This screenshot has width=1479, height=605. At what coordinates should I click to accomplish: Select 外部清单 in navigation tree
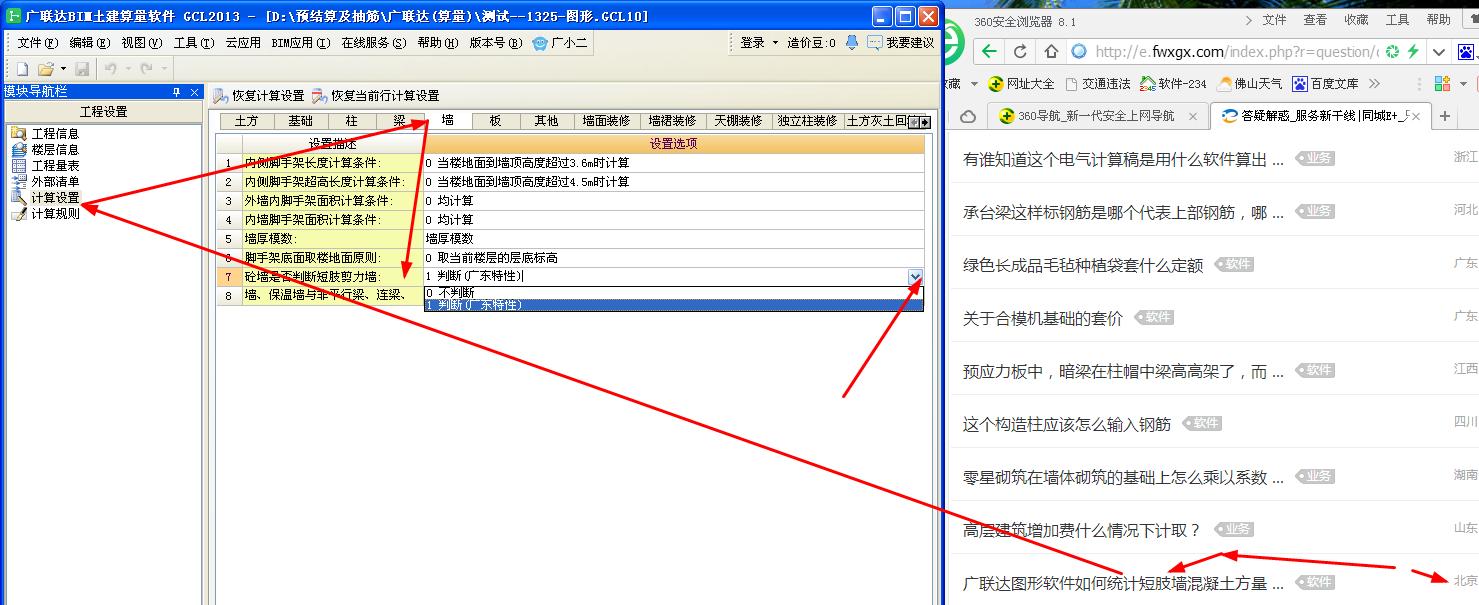pyautogui.click(x=55, y=181)
